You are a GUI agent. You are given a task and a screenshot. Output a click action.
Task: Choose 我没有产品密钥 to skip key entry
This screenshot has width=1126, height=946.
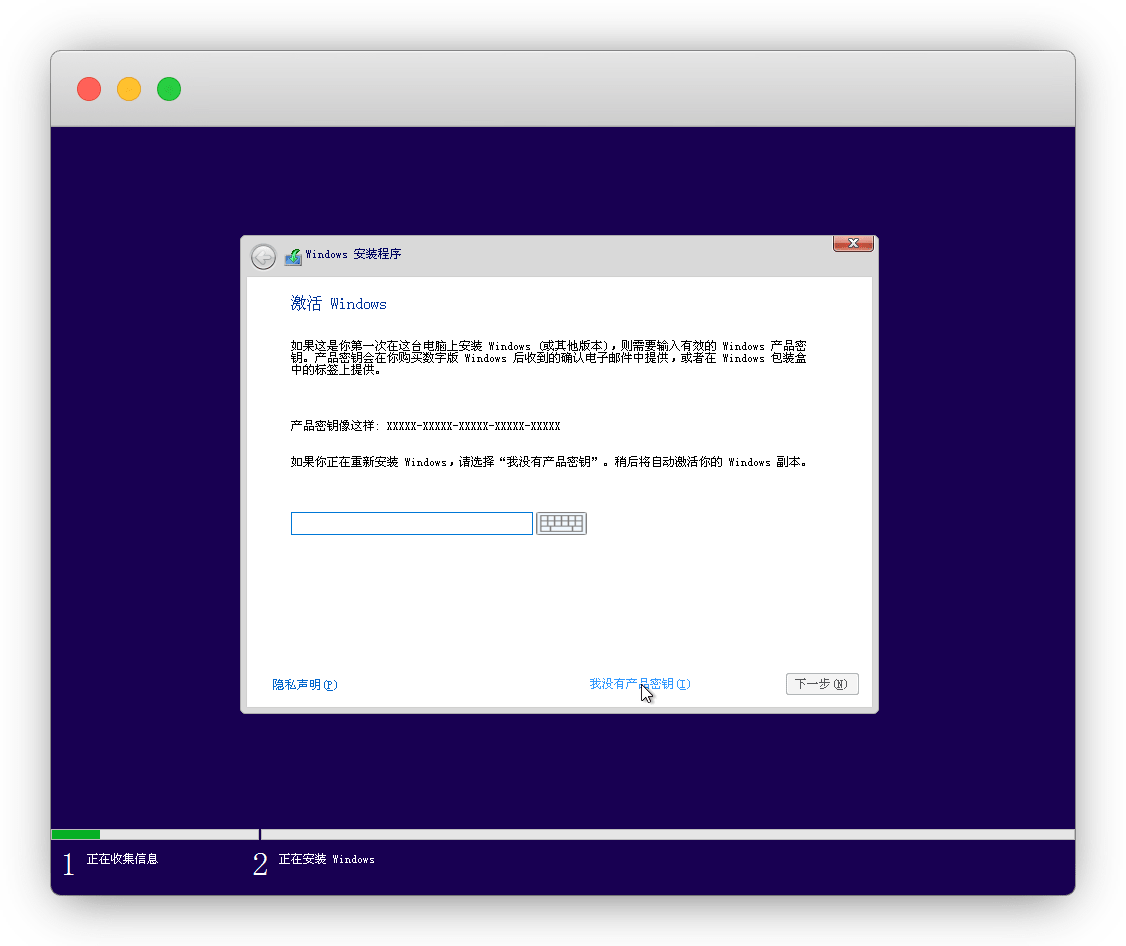pos(639,684)
